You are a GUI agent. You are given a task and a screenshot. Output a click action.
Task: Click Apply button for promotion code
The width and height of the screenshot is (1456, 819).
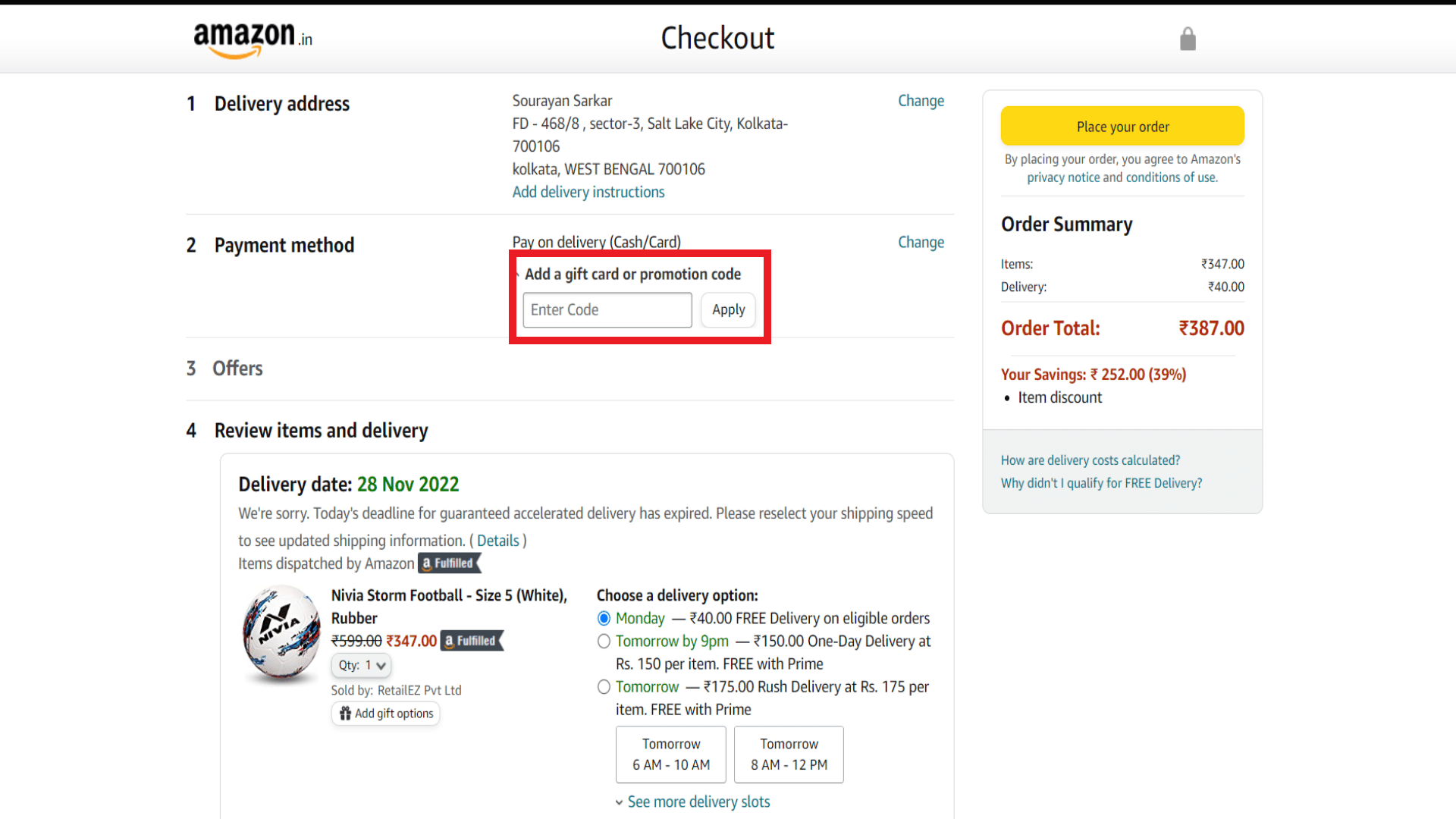pos(729,309)
